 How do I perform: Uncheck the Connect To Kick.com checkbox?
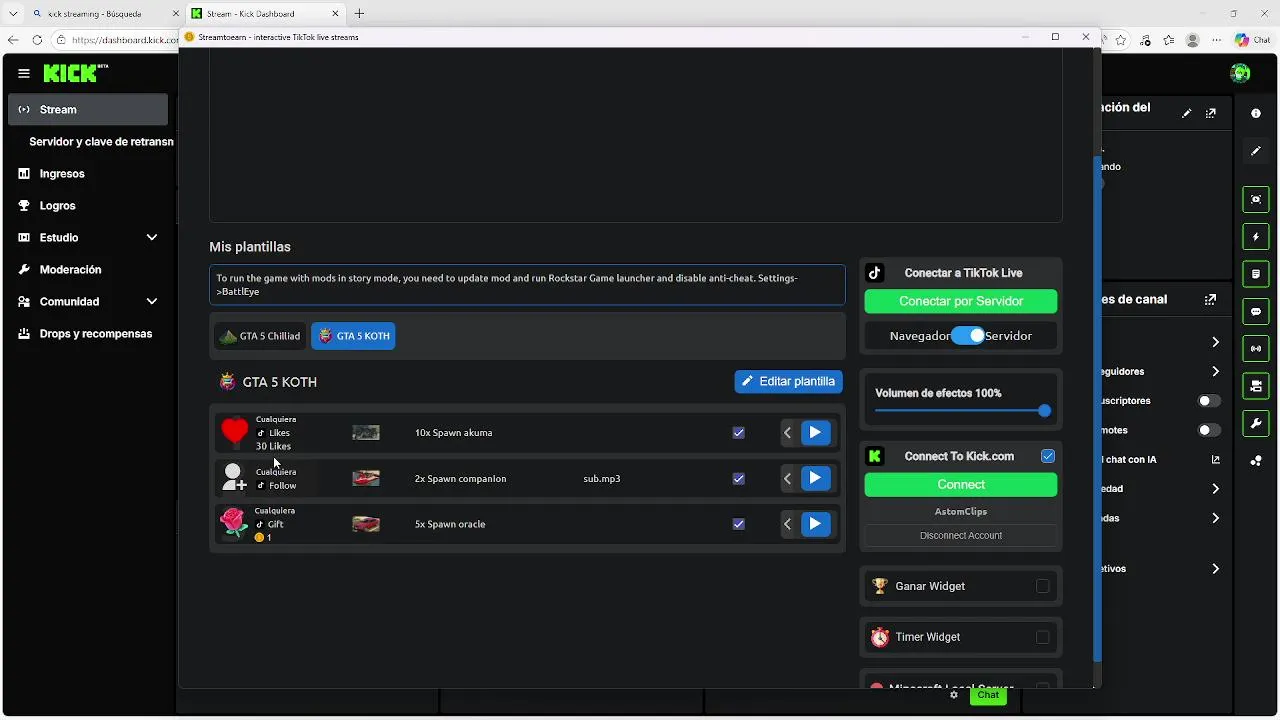(x=1048, y=456)
